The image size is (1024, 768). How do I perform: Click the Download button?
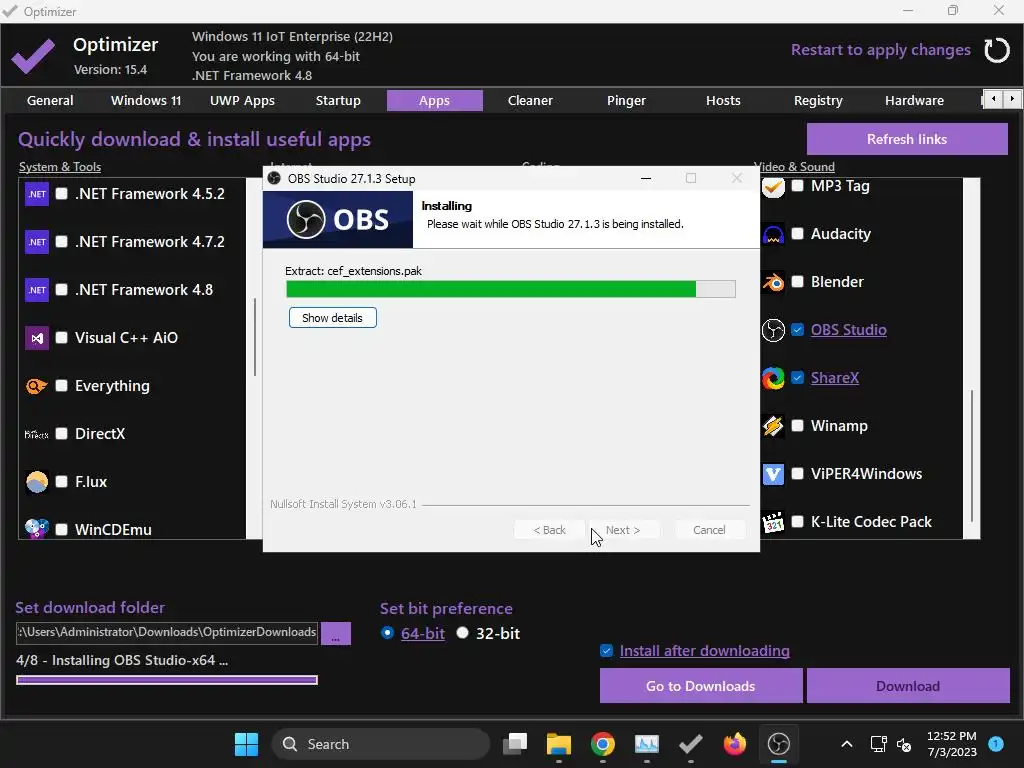pos(908,686)
